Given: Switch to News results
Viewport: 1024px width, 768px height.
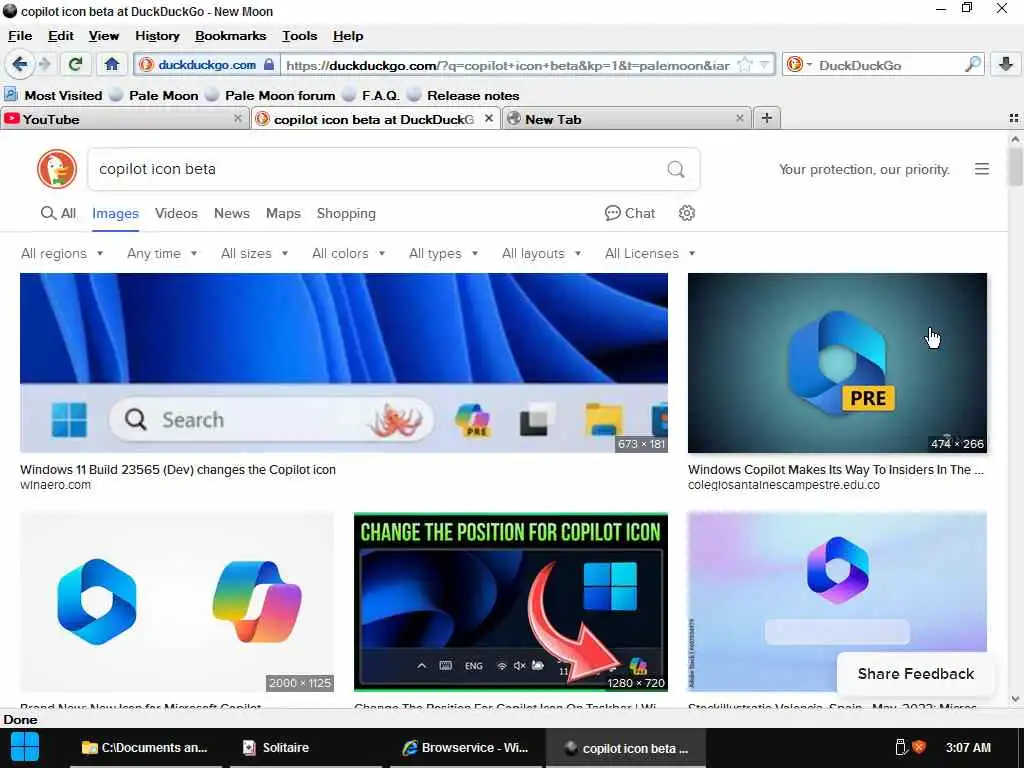Looking at the screenshot, I should 232,214.
